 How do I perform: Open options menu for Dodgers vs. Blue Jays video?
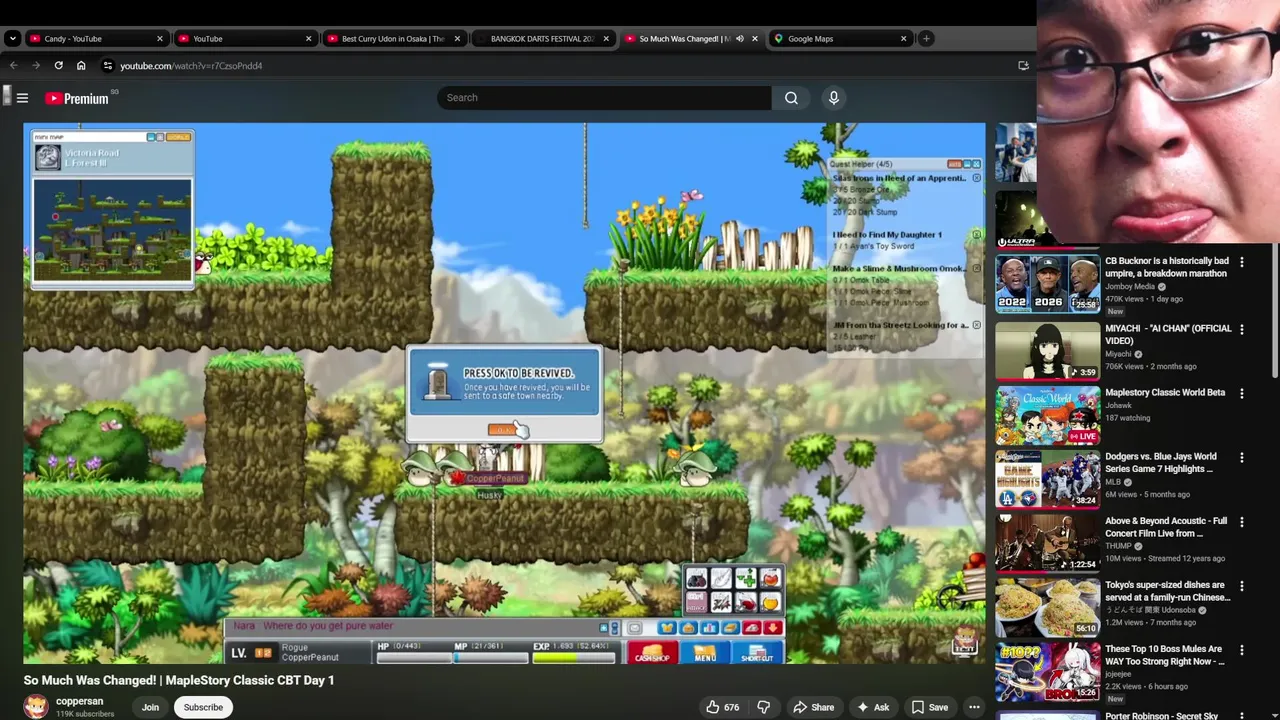click(x=1242, y=458)
